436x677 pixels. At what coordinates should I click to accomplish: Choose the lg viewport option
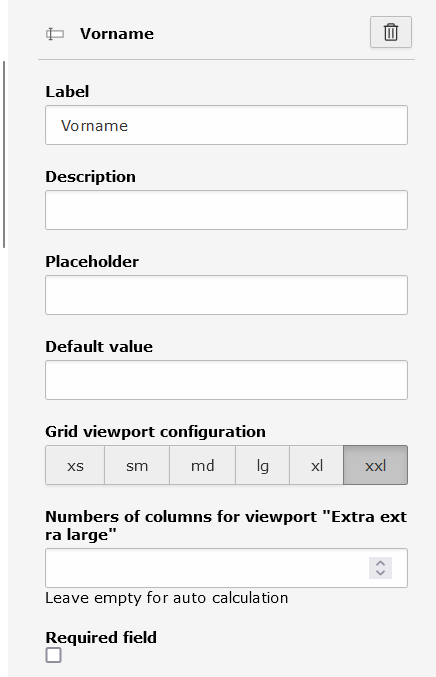pos(262,465)
